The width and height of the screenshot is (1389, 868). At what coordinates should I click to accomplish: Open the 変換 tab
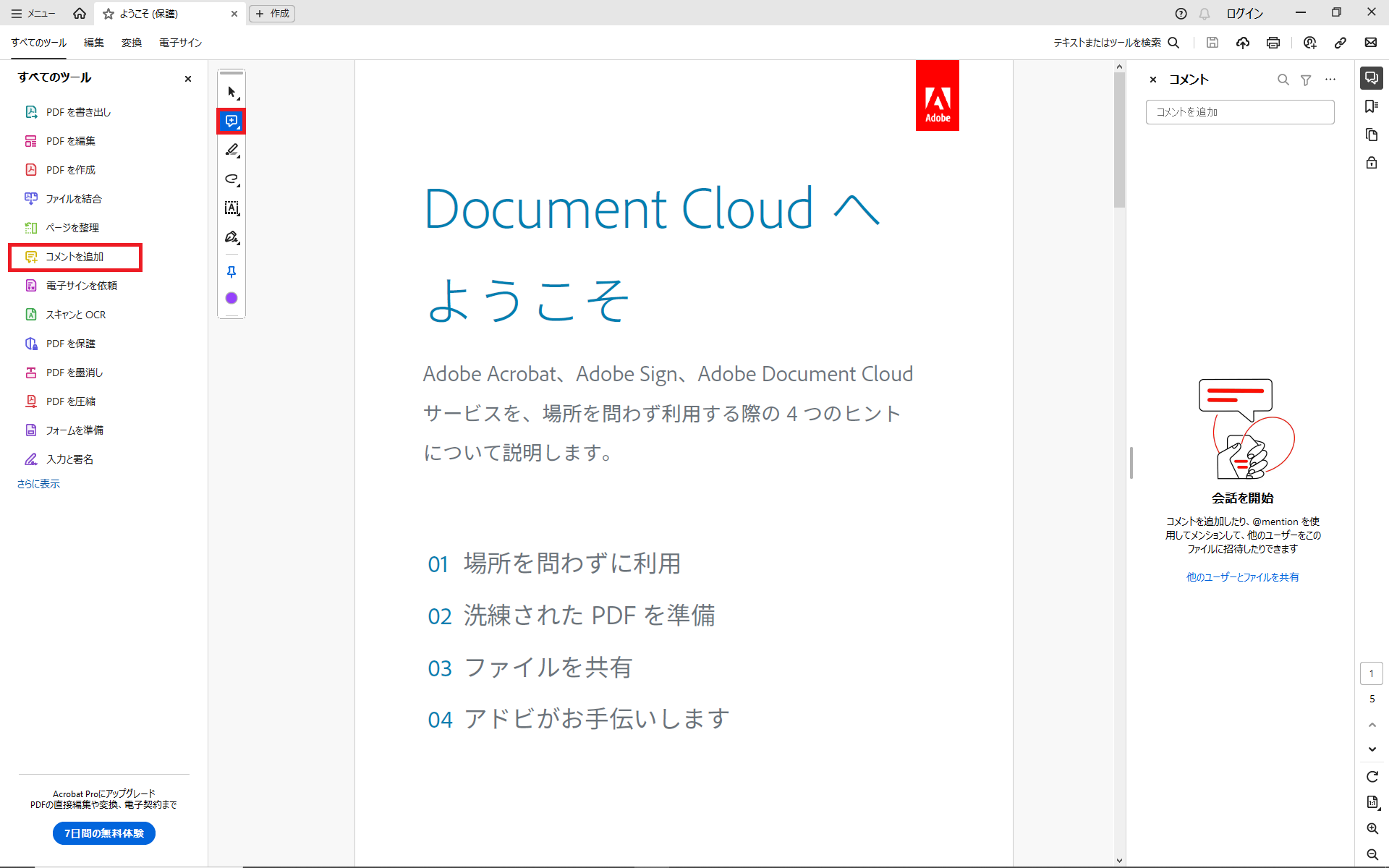pyautogui.click(x=132, y=43)
